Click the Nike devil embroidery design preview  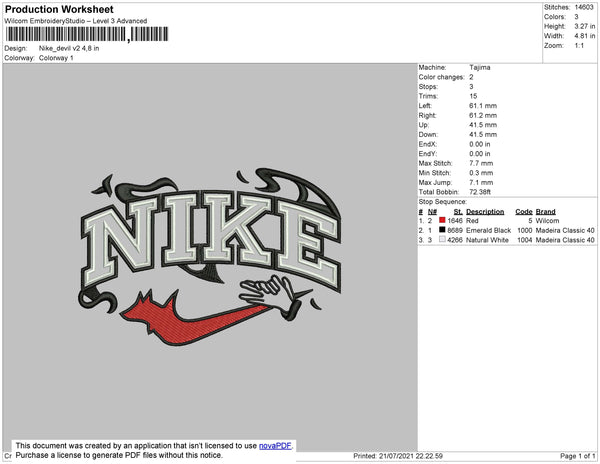click(210, 256)
